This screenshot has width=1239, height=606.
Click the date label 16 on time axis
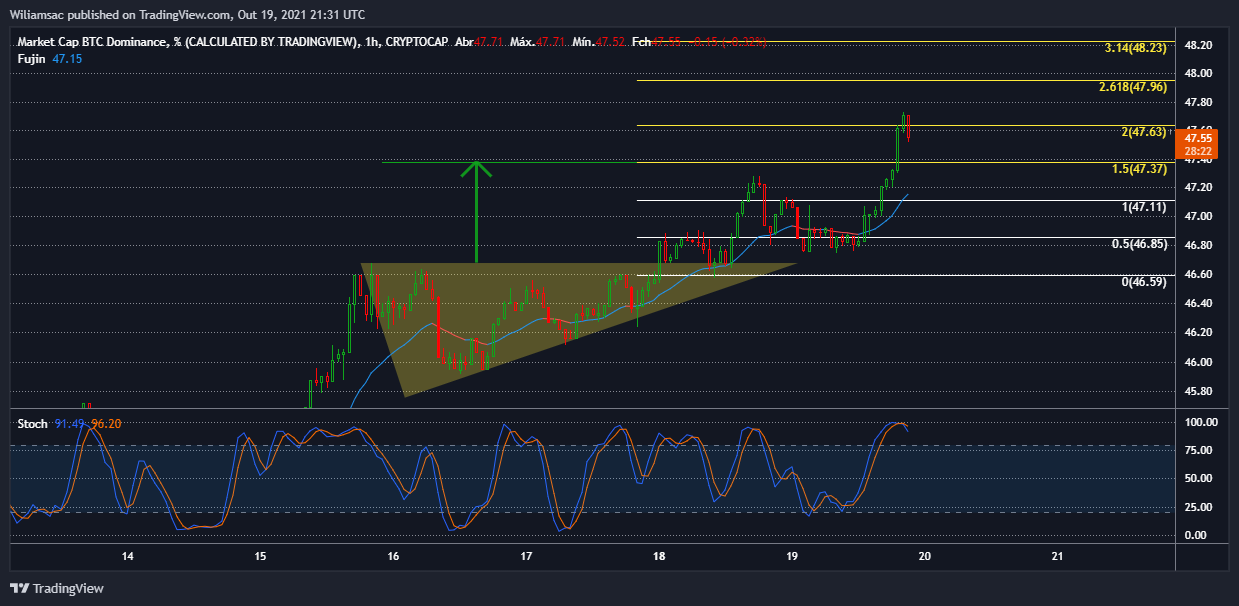point(393,557)
